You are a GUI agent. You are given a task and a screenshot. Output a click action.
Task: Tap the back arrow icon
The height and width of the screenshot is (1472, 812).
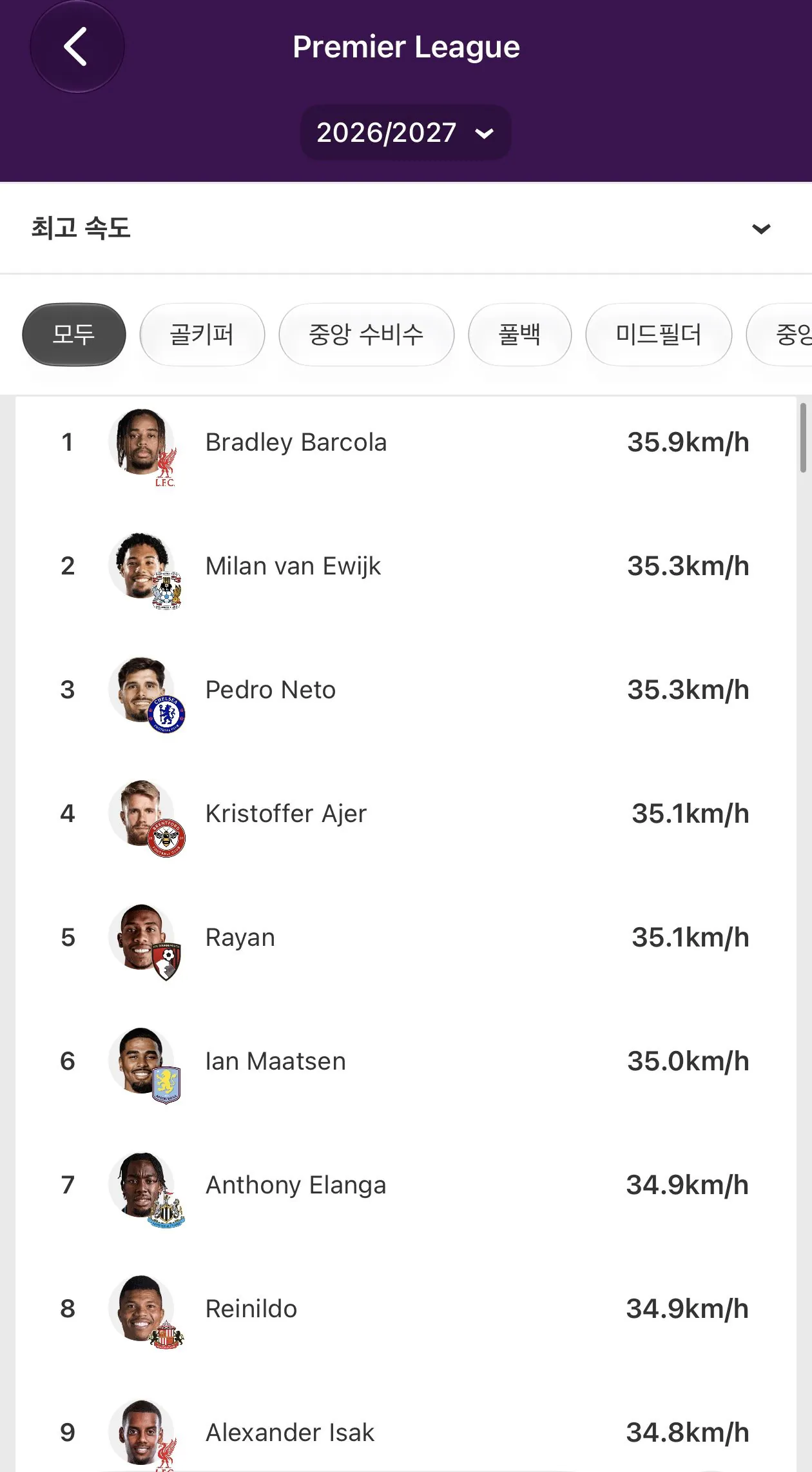pos(77,46)
